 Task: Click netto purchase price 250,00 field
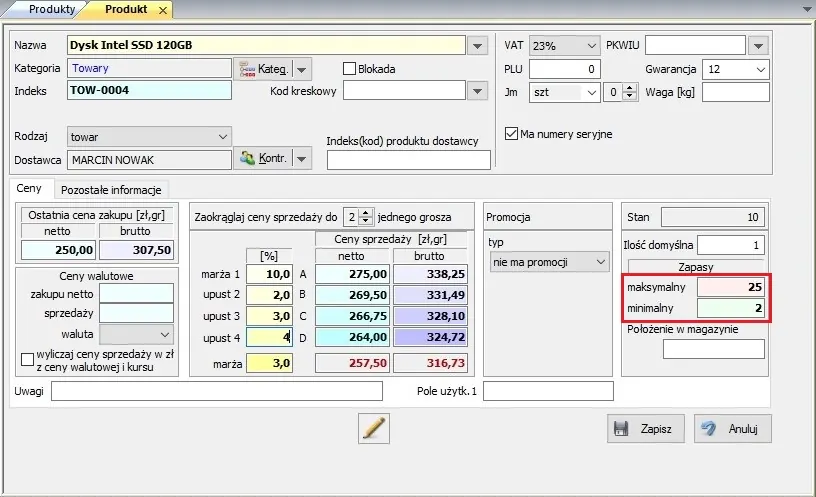coord(58,250)
